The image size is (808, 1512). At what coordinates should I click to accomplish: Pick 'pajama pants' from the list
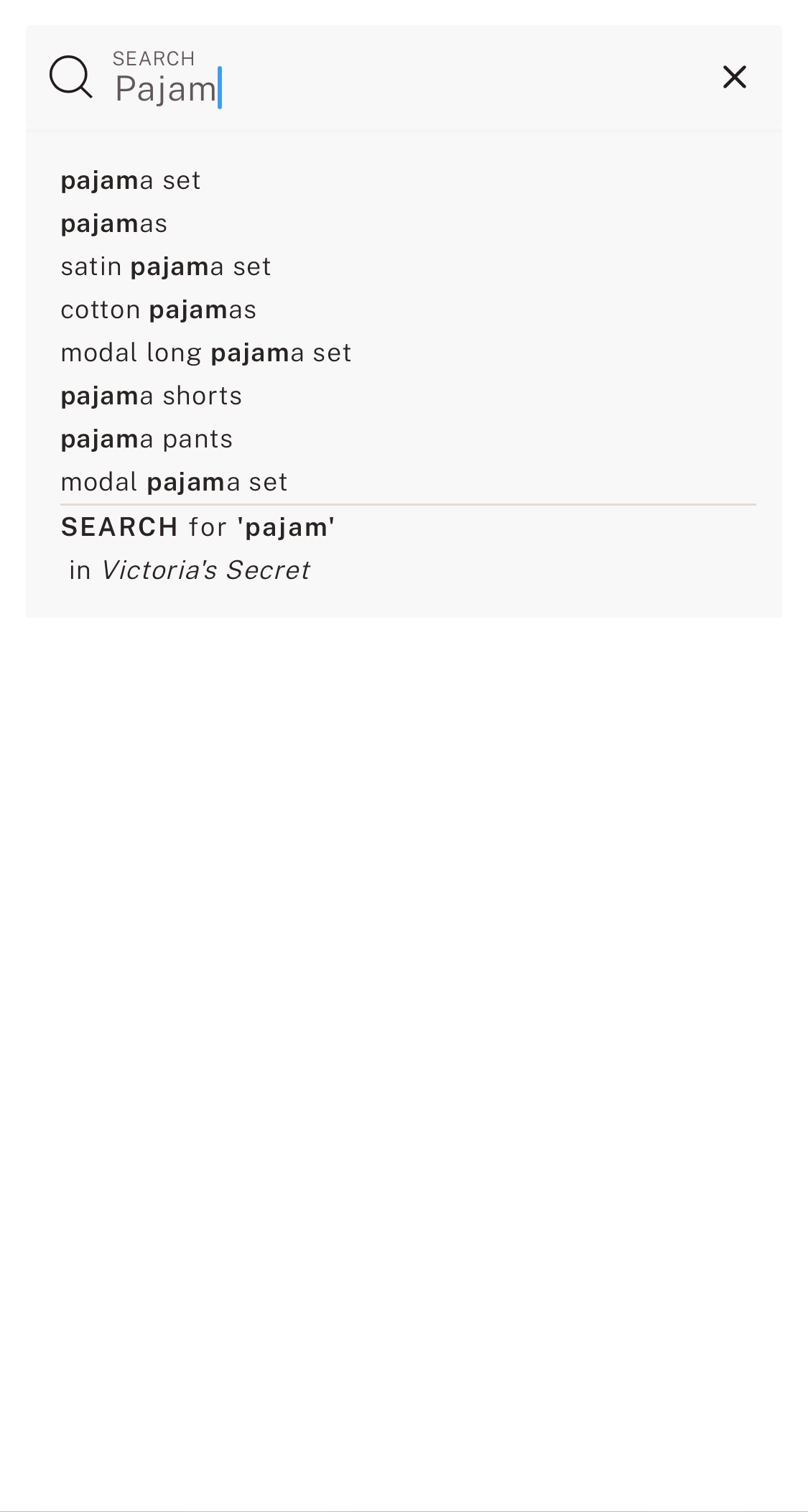click(146, 438)
